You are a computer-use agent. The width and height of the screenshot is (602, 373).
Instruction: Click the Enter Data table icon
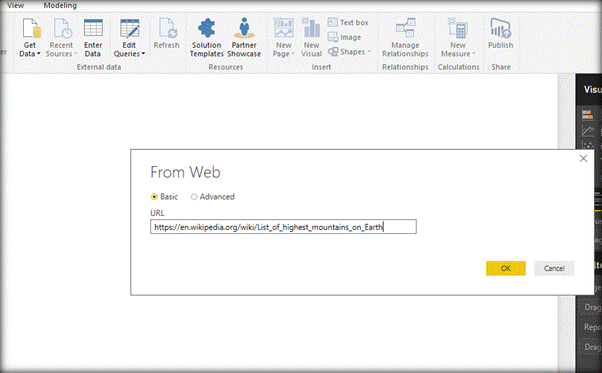tap(93, 28)
